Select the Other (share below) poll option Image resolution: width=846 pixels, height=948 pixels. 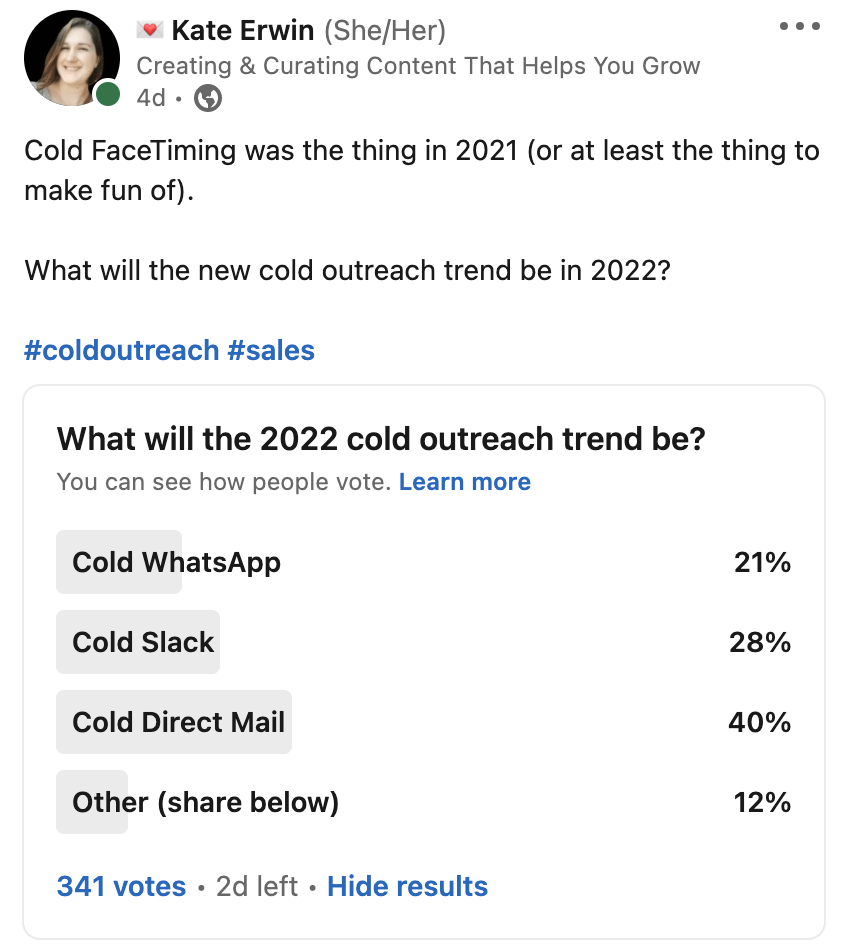coord(205,802)
